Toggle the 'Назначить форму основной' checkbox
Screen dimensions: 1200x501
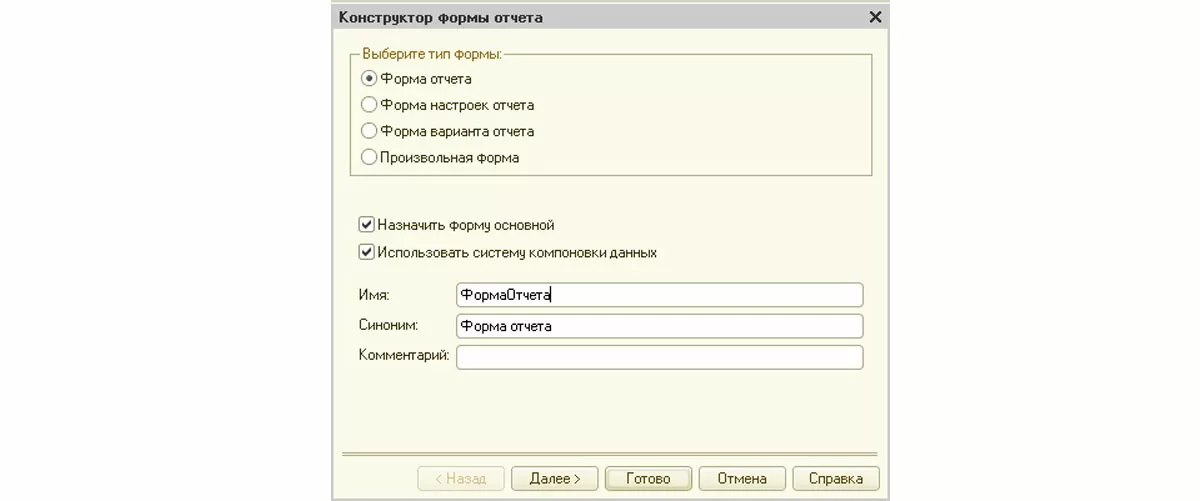coord(367,225)
